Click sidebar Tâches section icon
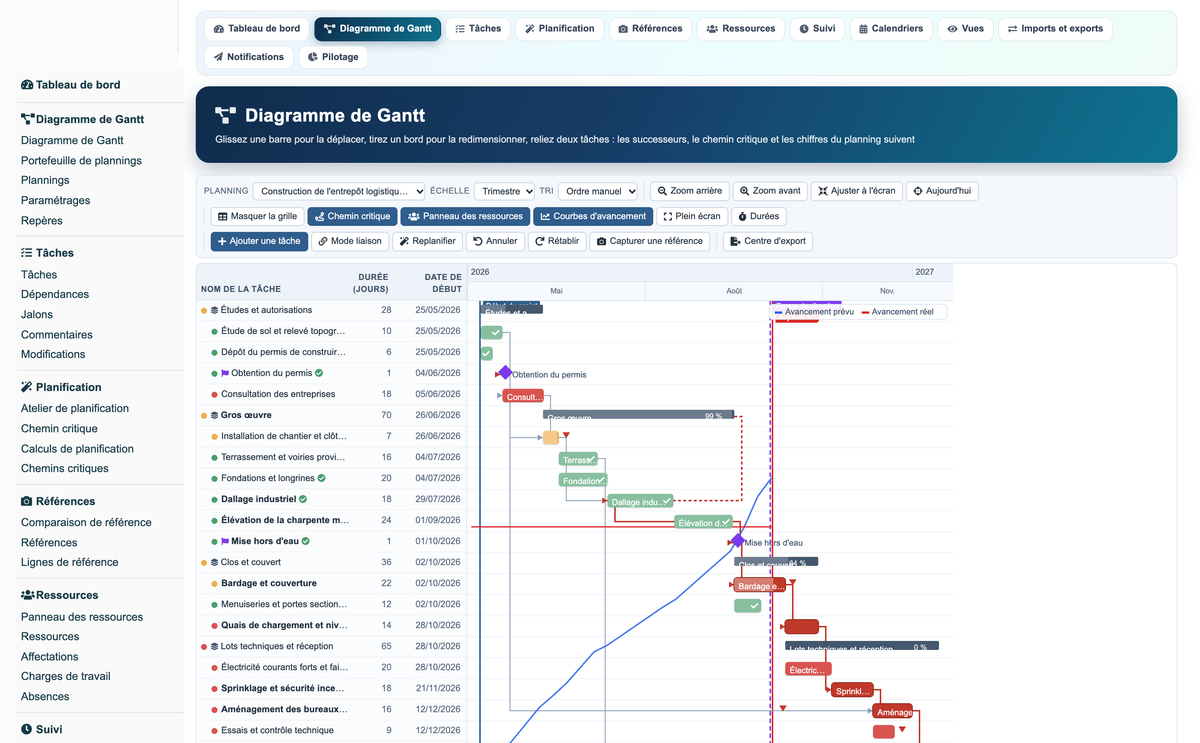This screenshot has height=743, width=1200. pyautogui.click(x=27, y=253)
